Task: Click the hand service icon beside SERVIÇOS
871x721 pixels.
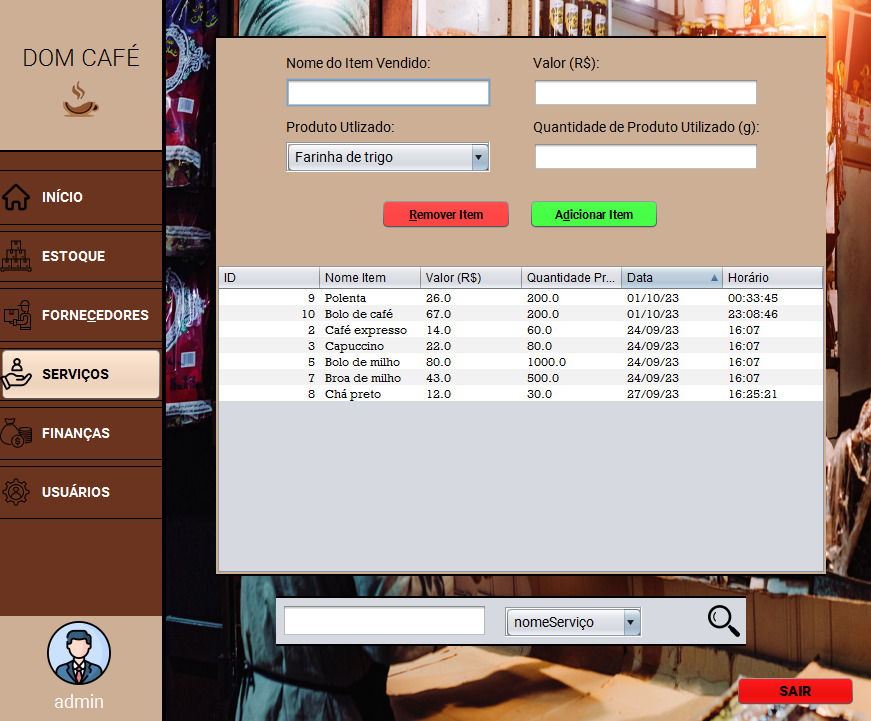Action: tap(18, 374)
